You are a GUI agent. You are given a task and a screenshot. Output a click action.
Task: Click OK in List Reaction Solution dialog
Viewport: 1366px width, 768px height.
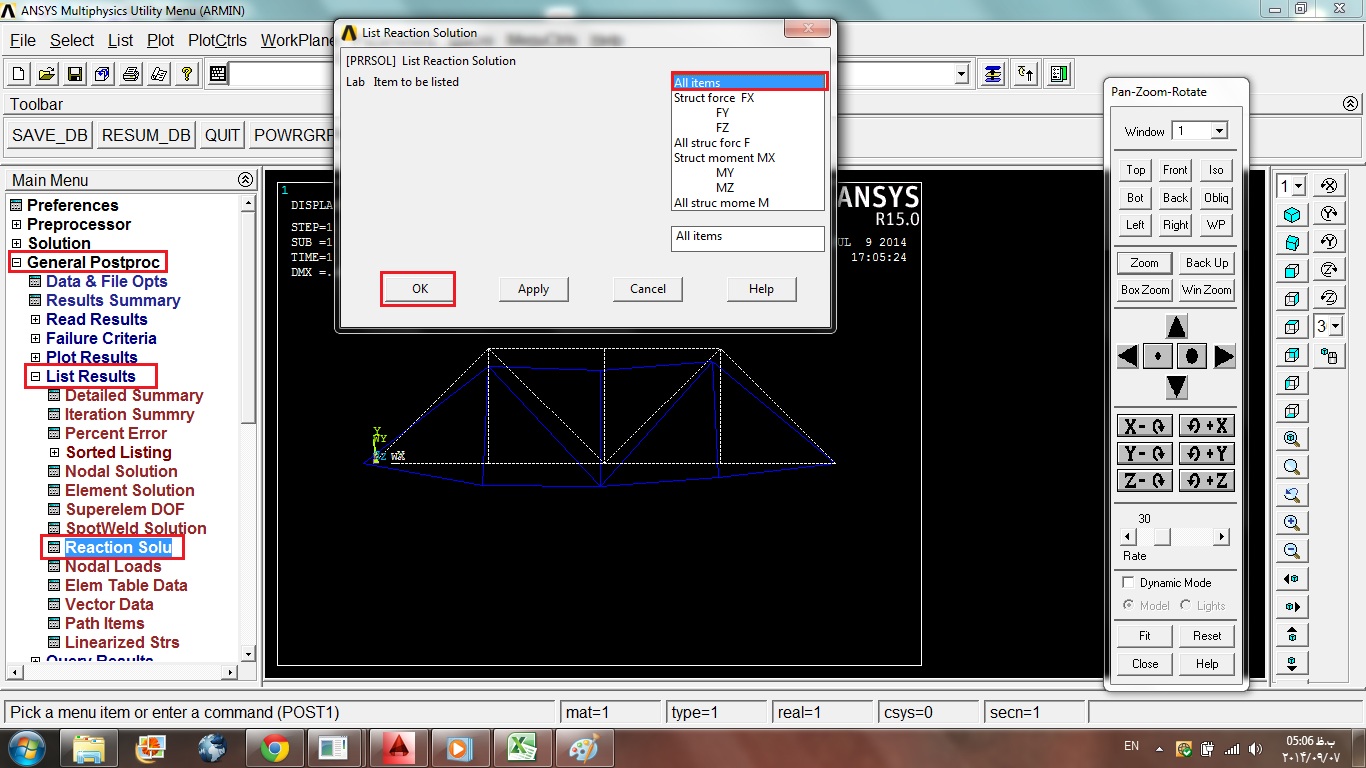419,289
